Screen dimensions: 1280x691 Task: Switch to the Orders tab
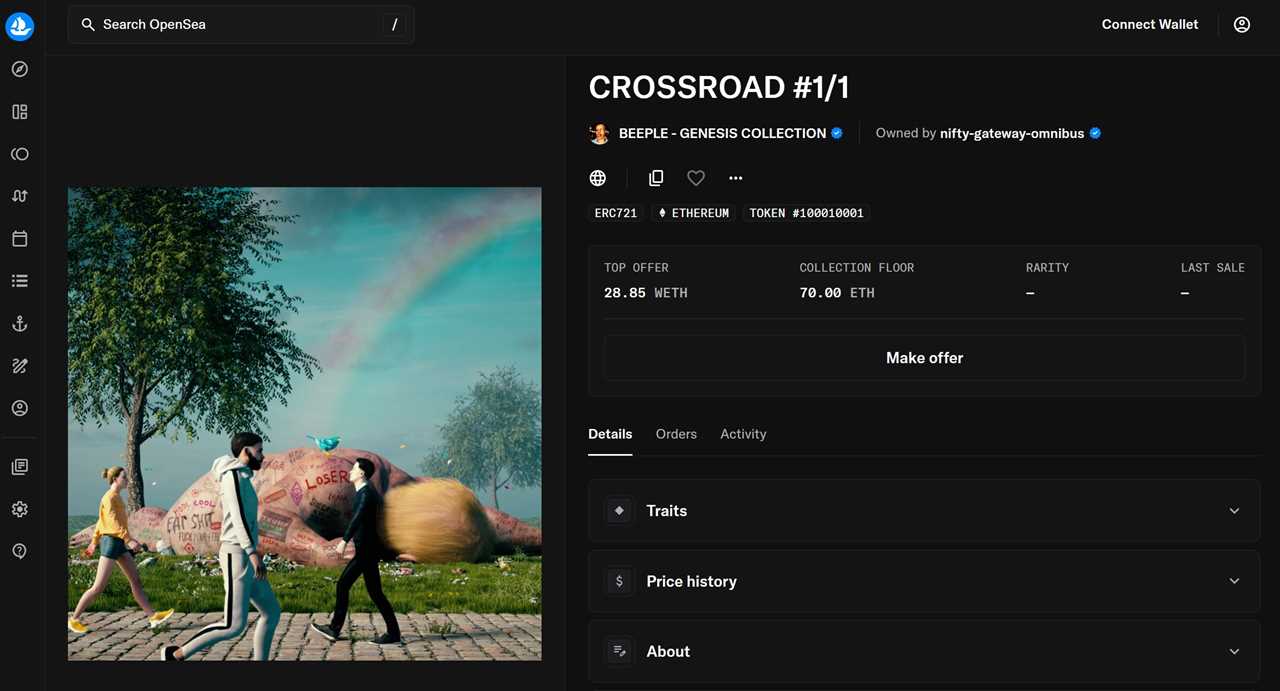coord(676,434)
